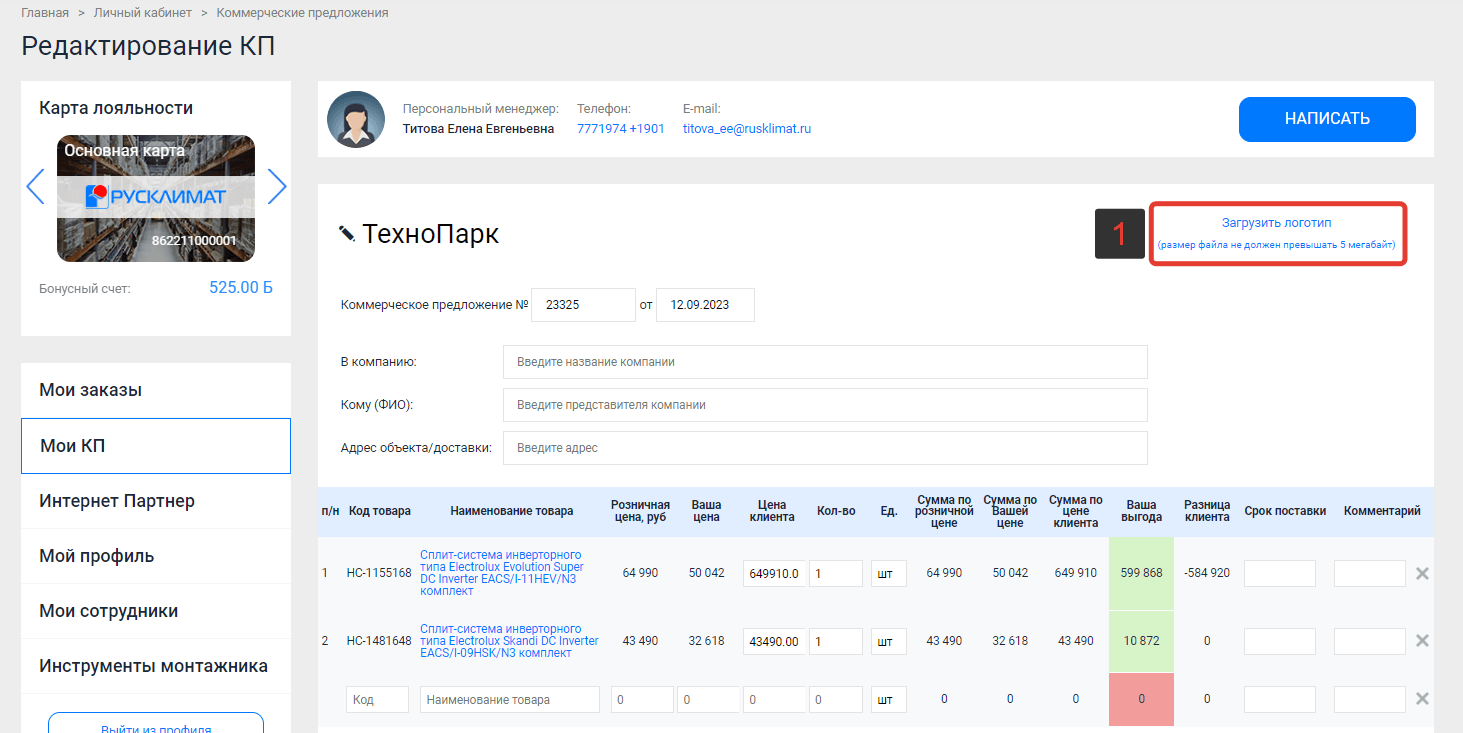Remove row 2 with its X icon
Image resolution: width=1463 pixels, height=733 pixels.
coord(1422,640)
